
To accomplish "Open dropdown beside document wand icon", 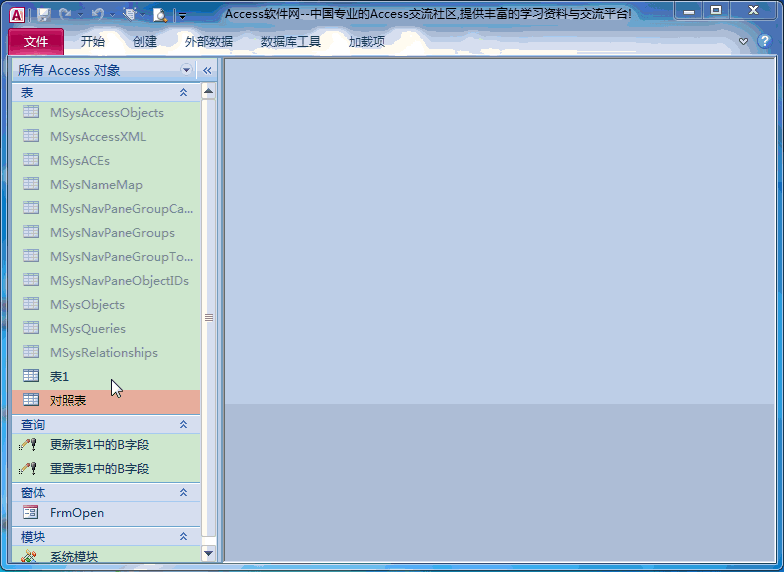I will 142,15.
